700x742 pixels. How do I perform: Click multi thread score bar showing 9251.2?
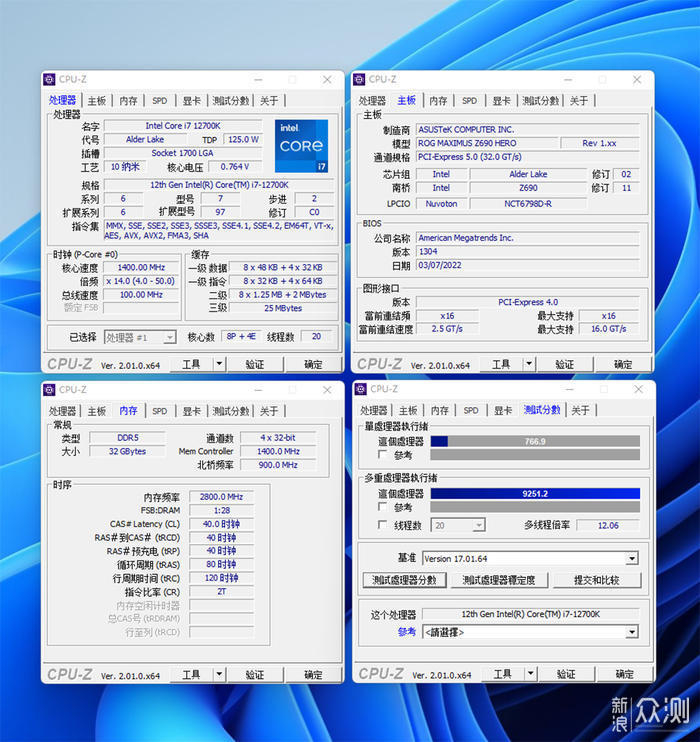click(535, 494)
